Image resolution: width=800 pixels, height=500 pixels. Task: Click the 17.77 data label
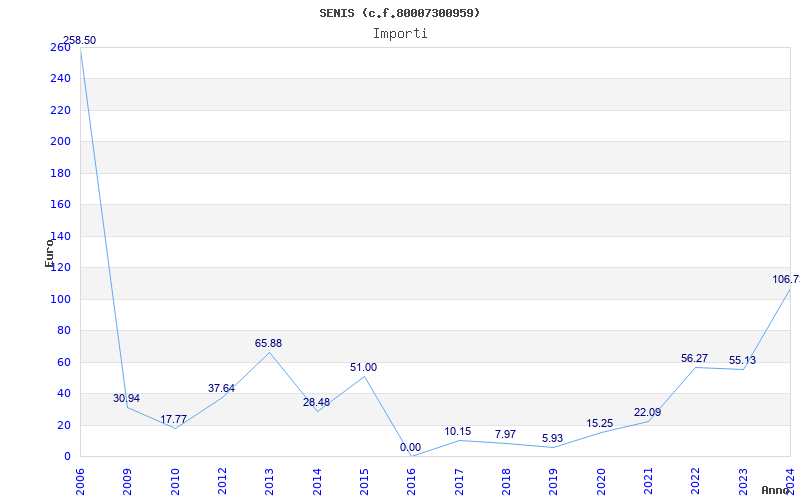coord(173,419)
